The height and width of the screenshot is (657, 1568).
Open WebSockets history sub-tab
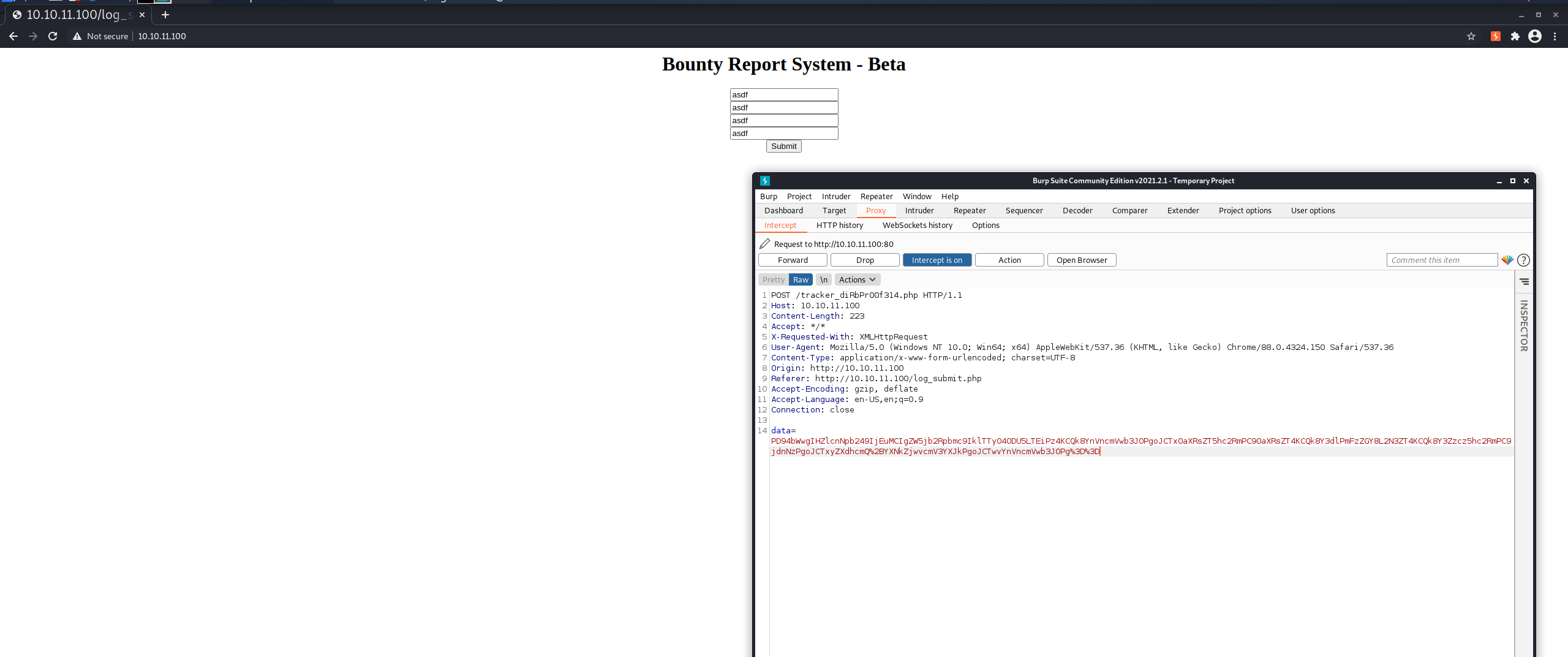[x=918, y=225]
